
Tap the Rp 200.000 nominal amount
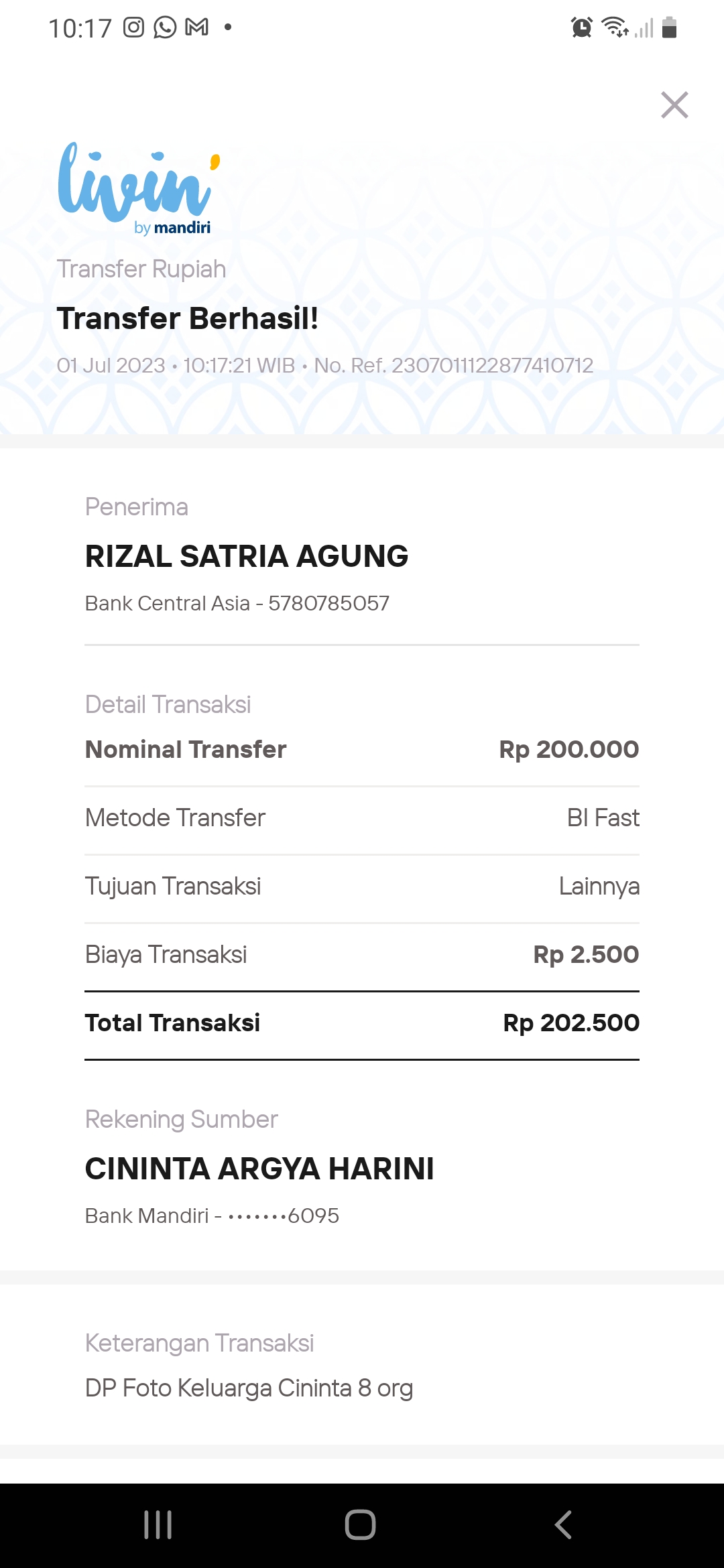pos(568,749)
